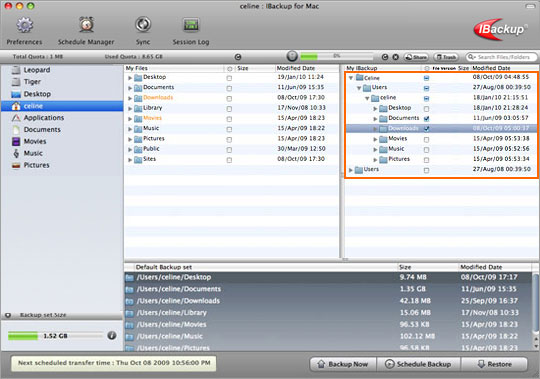Open the Schedule Manager clock icon
This screenshot has width=540, height=379.
(86, 24)
